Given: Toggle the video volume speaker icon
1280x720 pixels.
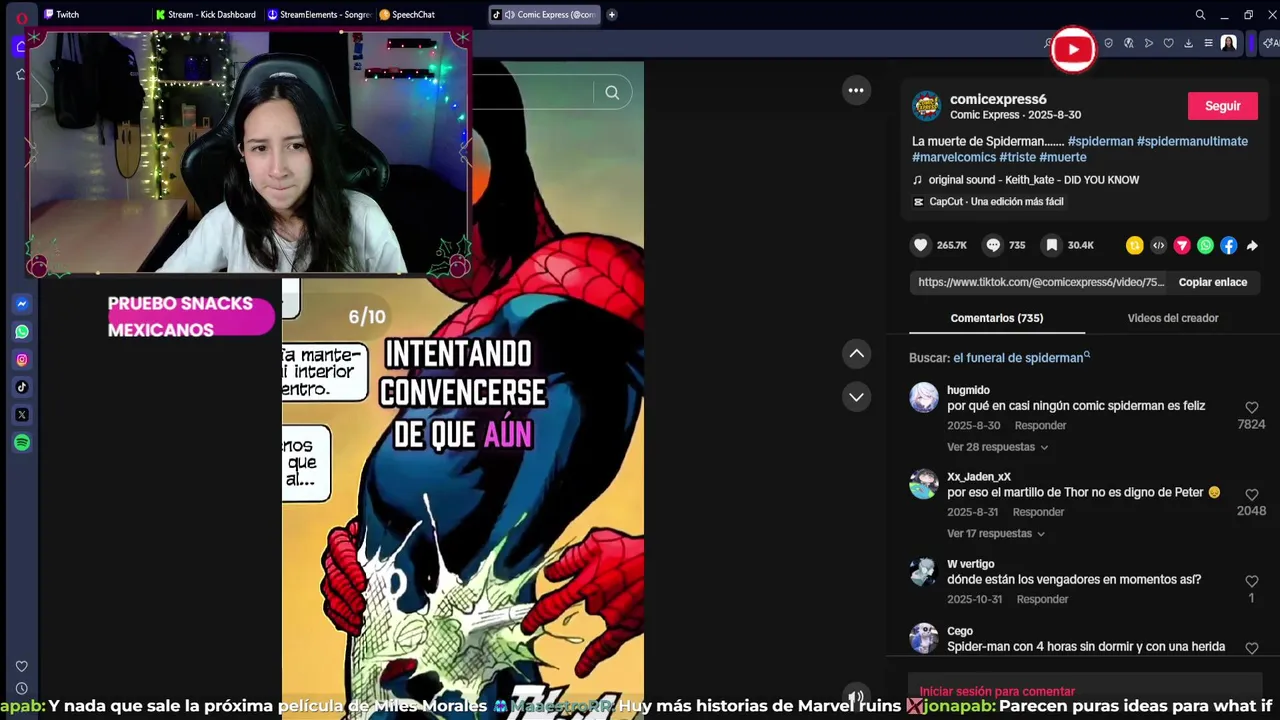Looking at the screenshot, I should pyautogui.click(x=855, y=697).
